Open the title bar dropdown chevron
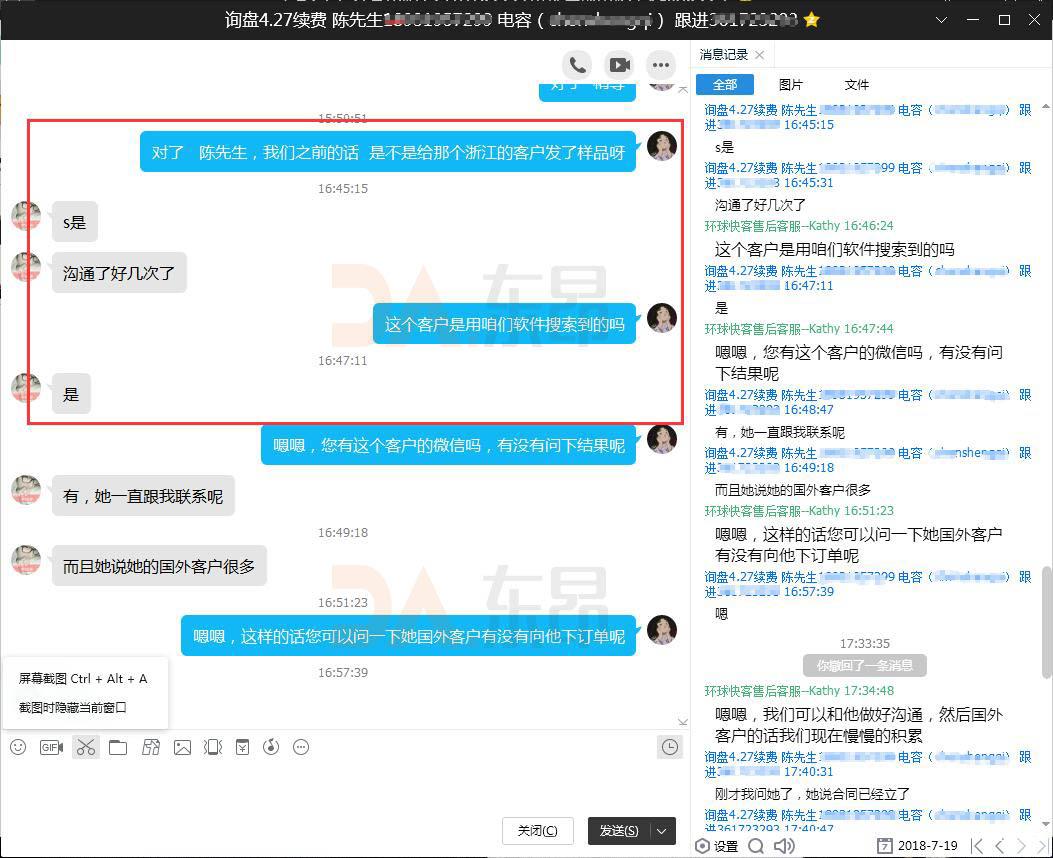 (940, 20)
